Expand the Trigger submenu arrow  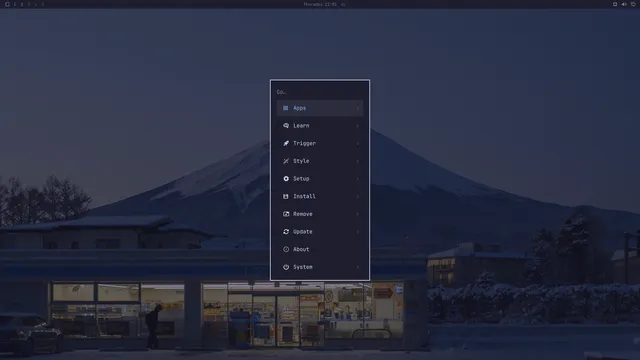[x=358, y=143]
